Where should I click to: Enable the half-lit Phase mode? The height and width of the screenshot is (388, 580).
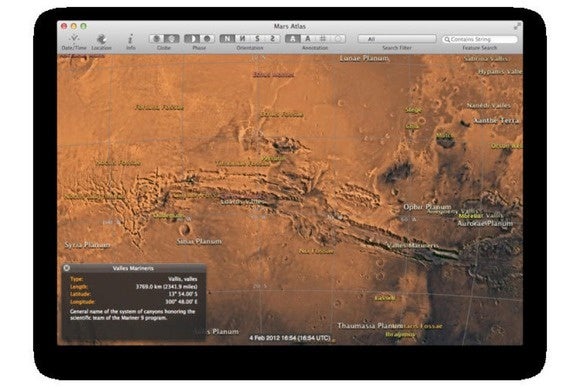pyautogui.click(x=192, y=38)
